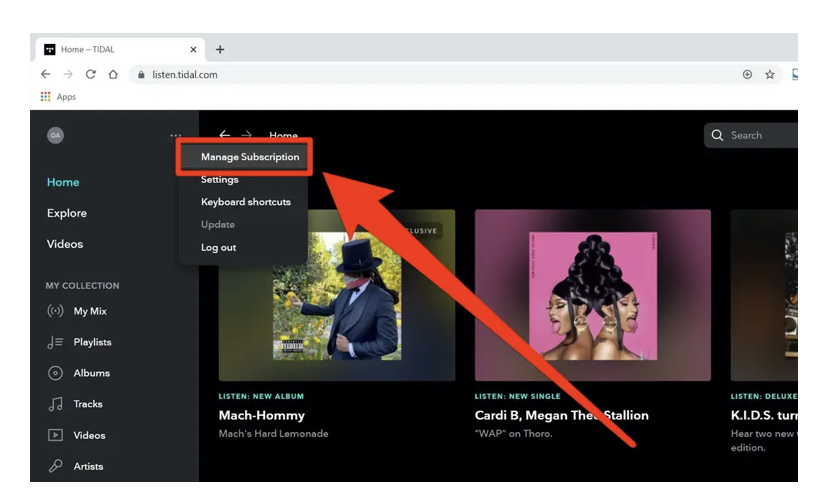Open Playlists in My Collection
The image size is (828, 503).
pos(92,342)
